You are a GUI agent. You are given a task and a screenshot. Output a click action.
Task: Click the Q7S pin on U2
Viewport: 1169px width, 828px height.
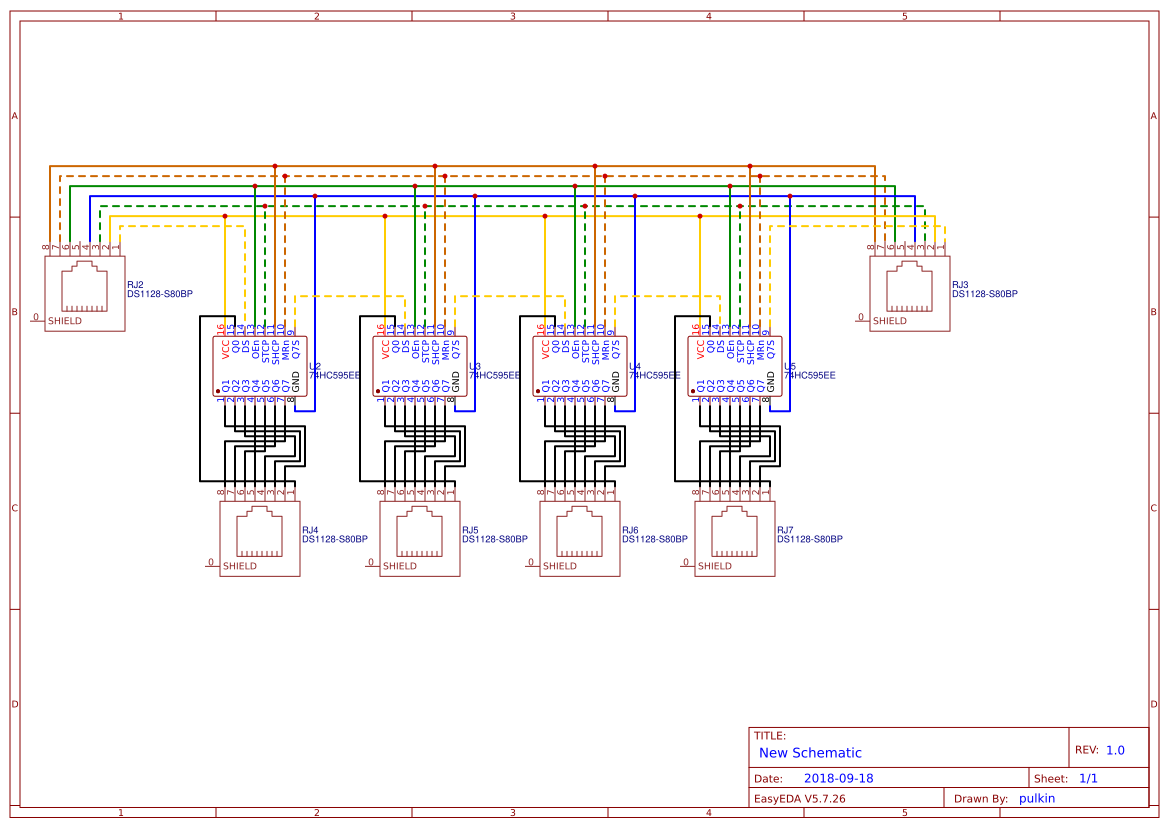pos(295,348)
